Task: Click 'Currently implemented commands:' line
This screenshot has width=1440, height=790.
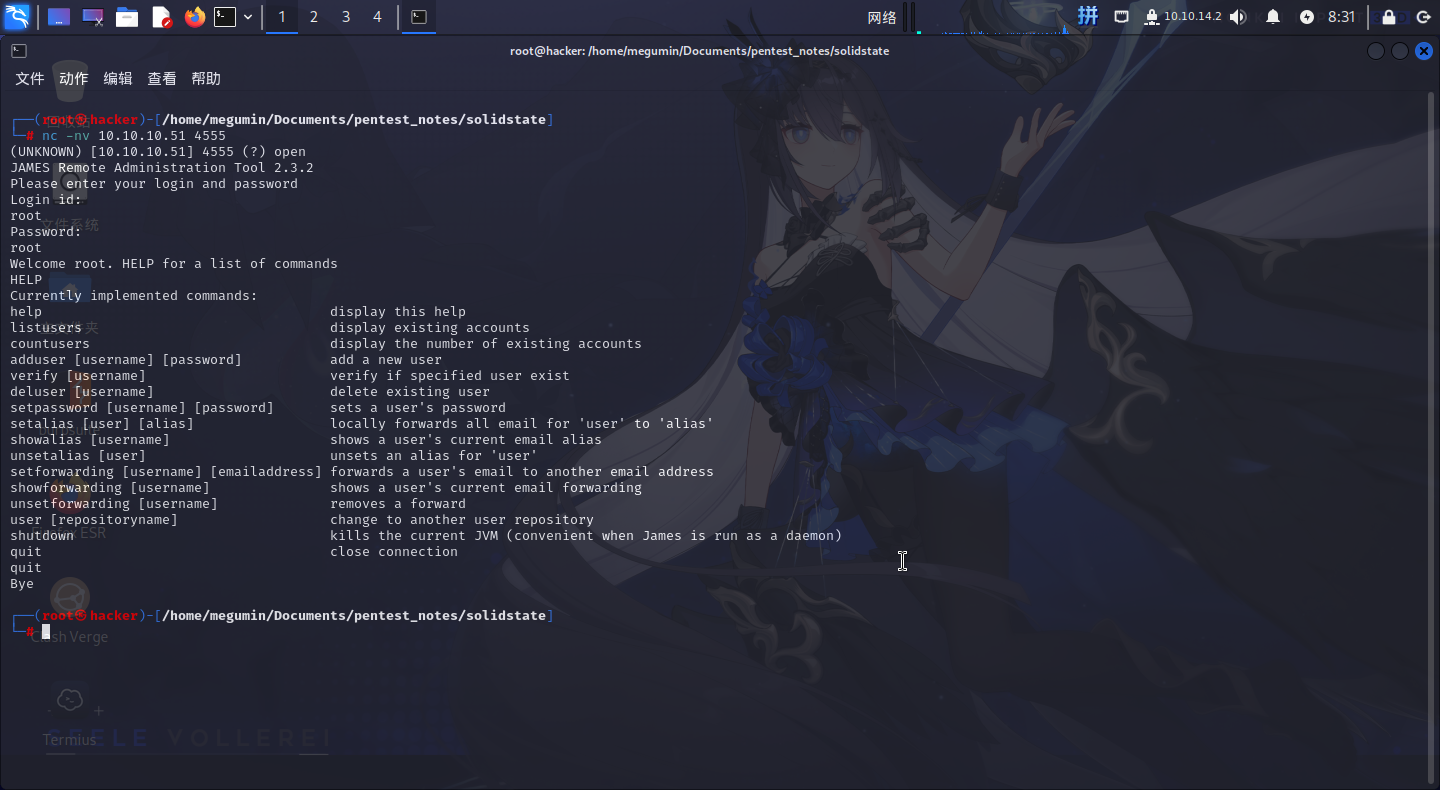Action: click(x=134, y=296)
